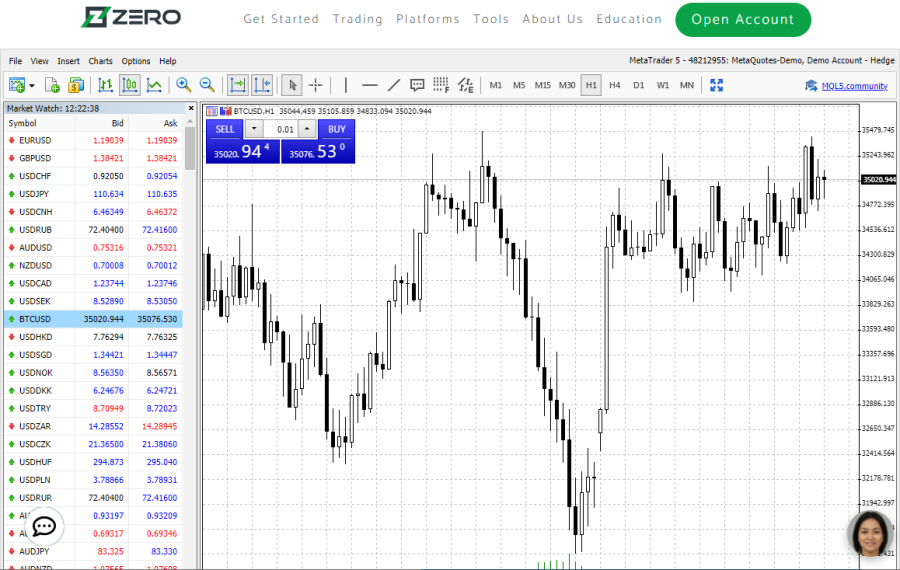Click the 35020.94 sell price panel
Screen dimensions: 900x570
pyautogui.click(x=242, y=152)
